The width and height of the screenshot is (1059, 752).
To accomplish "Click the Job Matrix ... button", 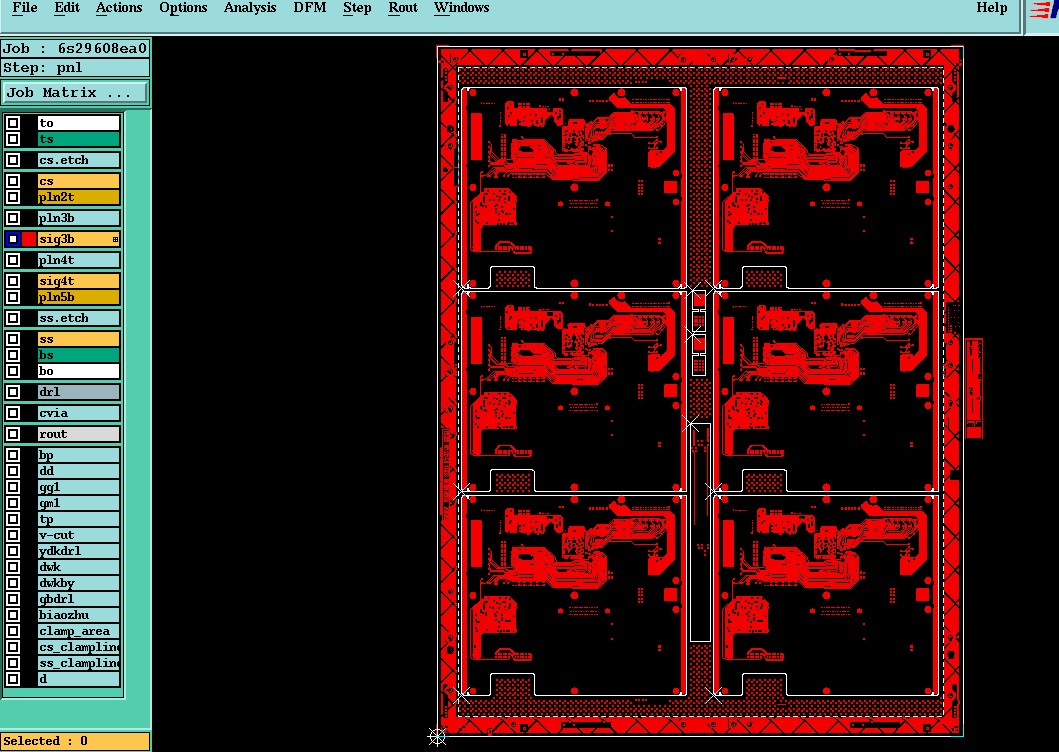I will click(x=75, y=93).
